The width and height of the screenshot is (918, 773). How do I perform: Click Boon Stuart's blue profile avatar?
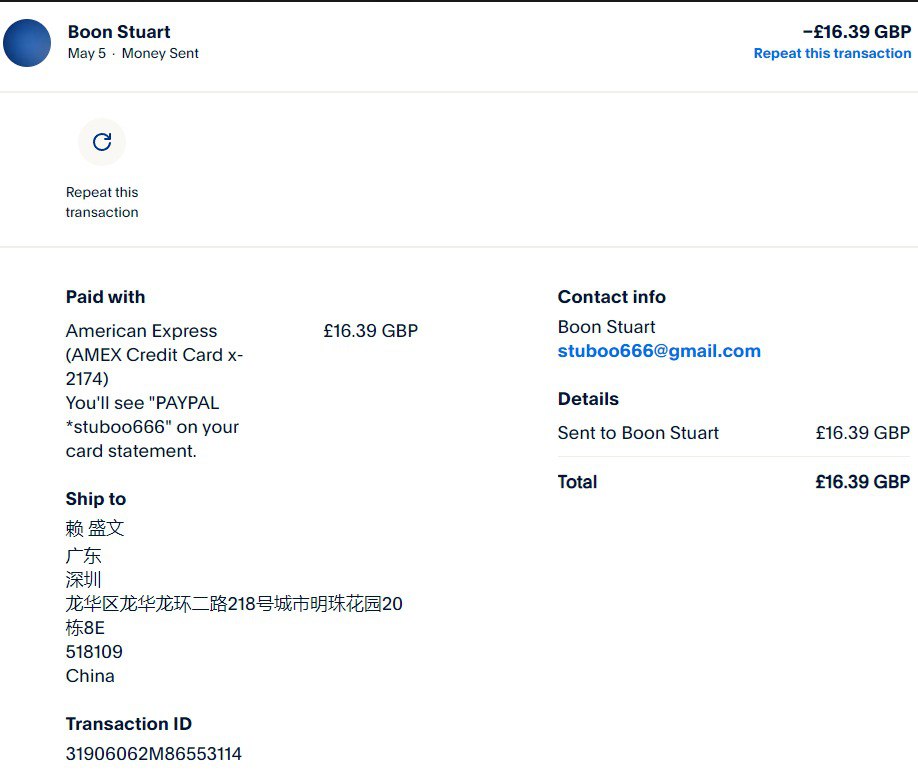click(x=27, y=43)
